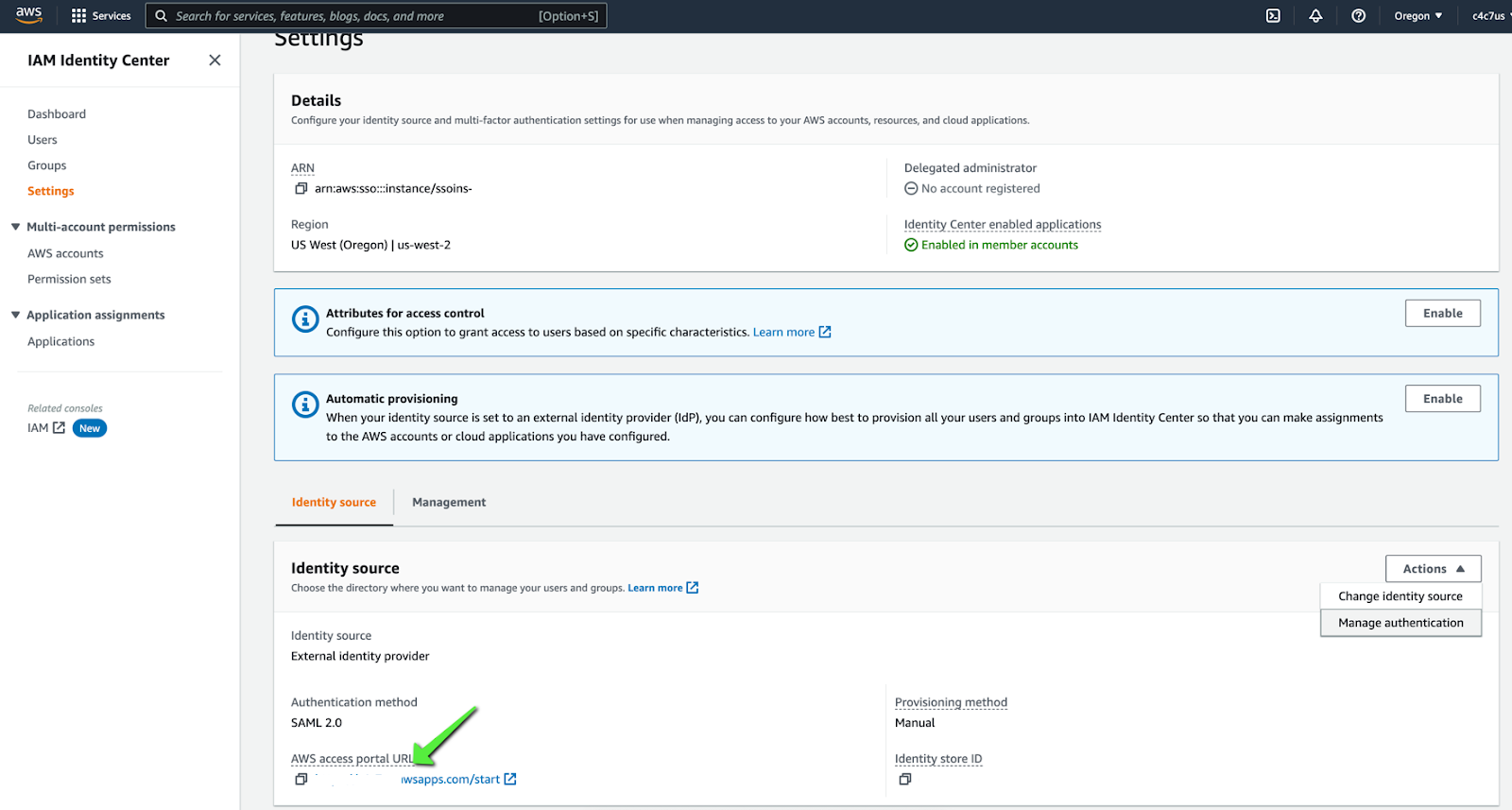Choose Manage authentication
This screenshot has width=1512, height=810.
tap(1400, 623)
